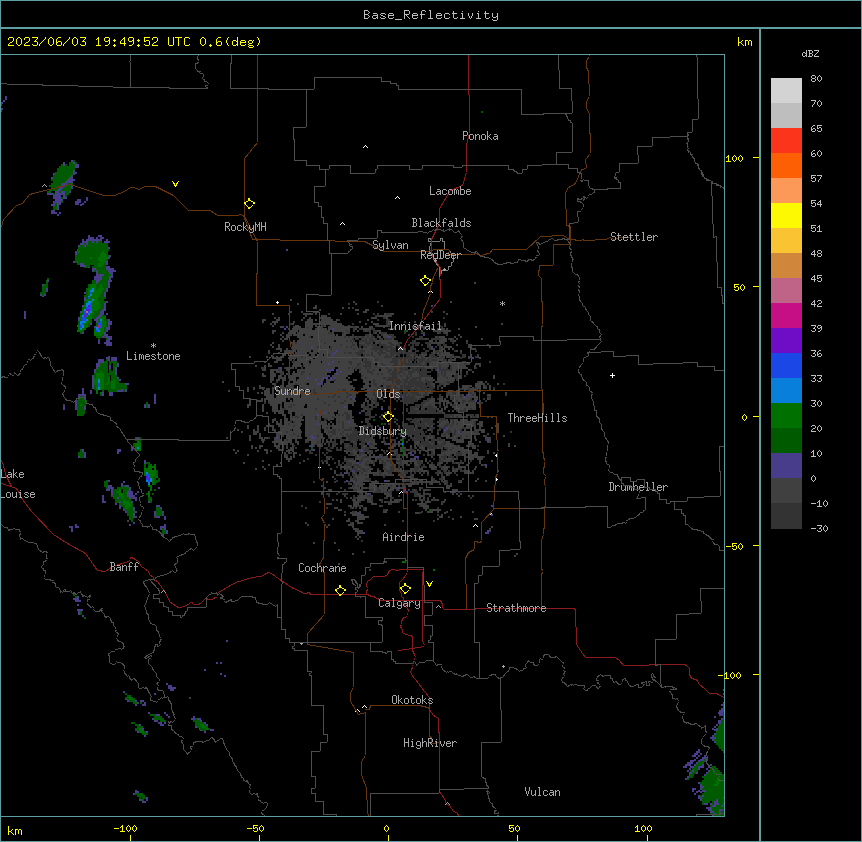Select the asterisk marker above Limestone label
Viewport: 862px width, 842px height.
coord(153,346)
